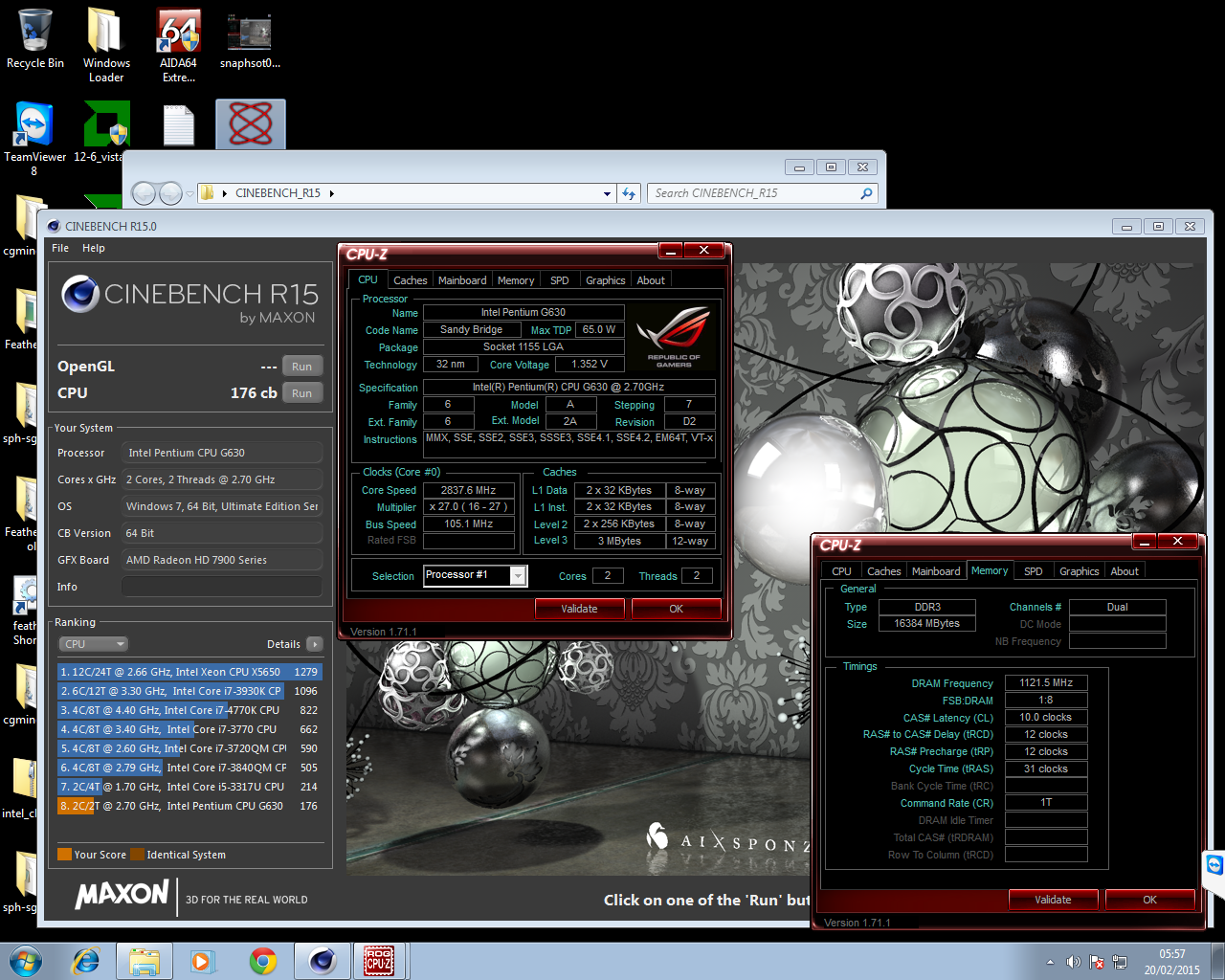Open the Ranking CPU dropdown
Viewport: 1225px width, 980px height.
coord(93,644)
